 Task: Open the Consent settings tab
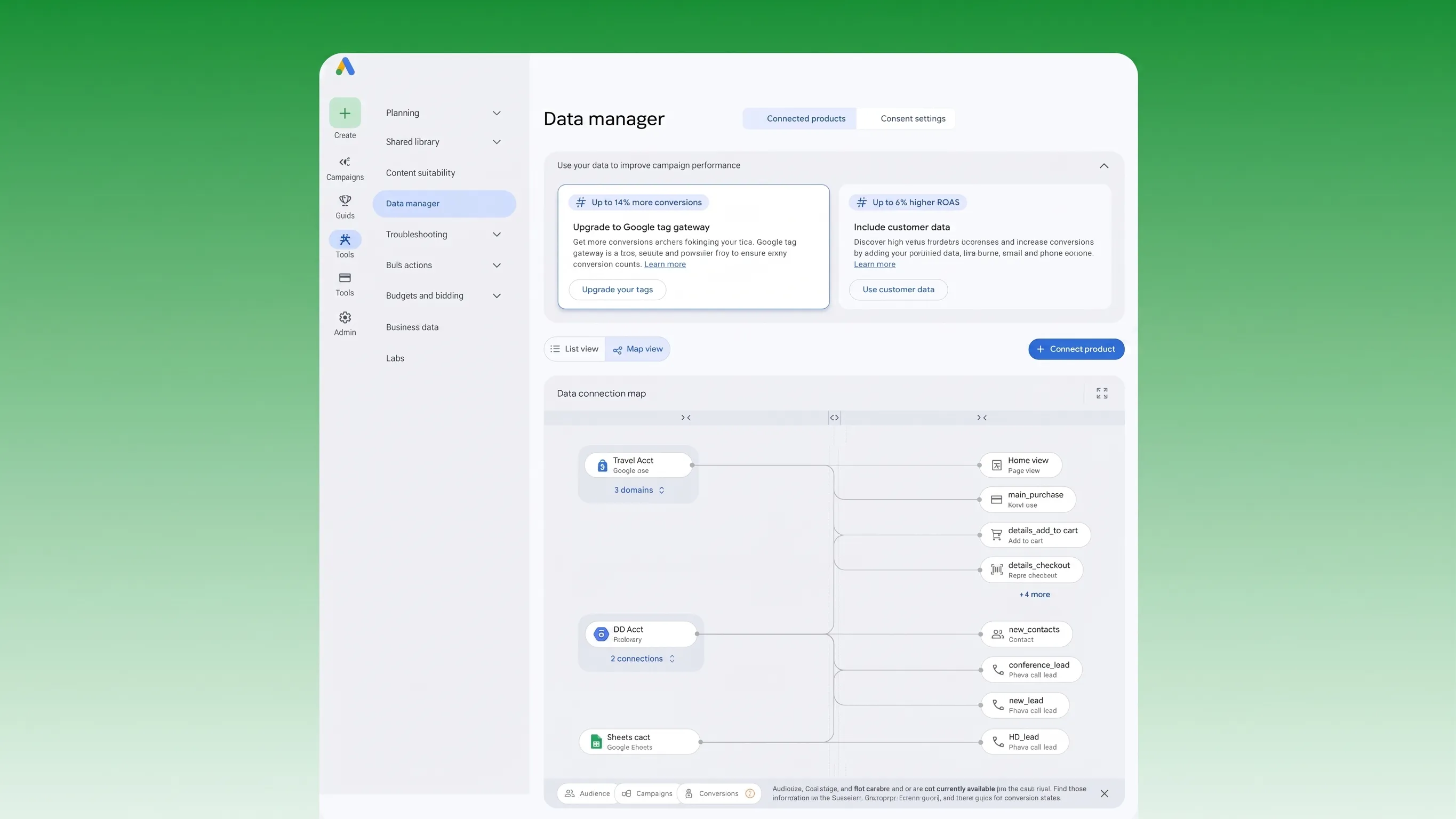point(906,119)
